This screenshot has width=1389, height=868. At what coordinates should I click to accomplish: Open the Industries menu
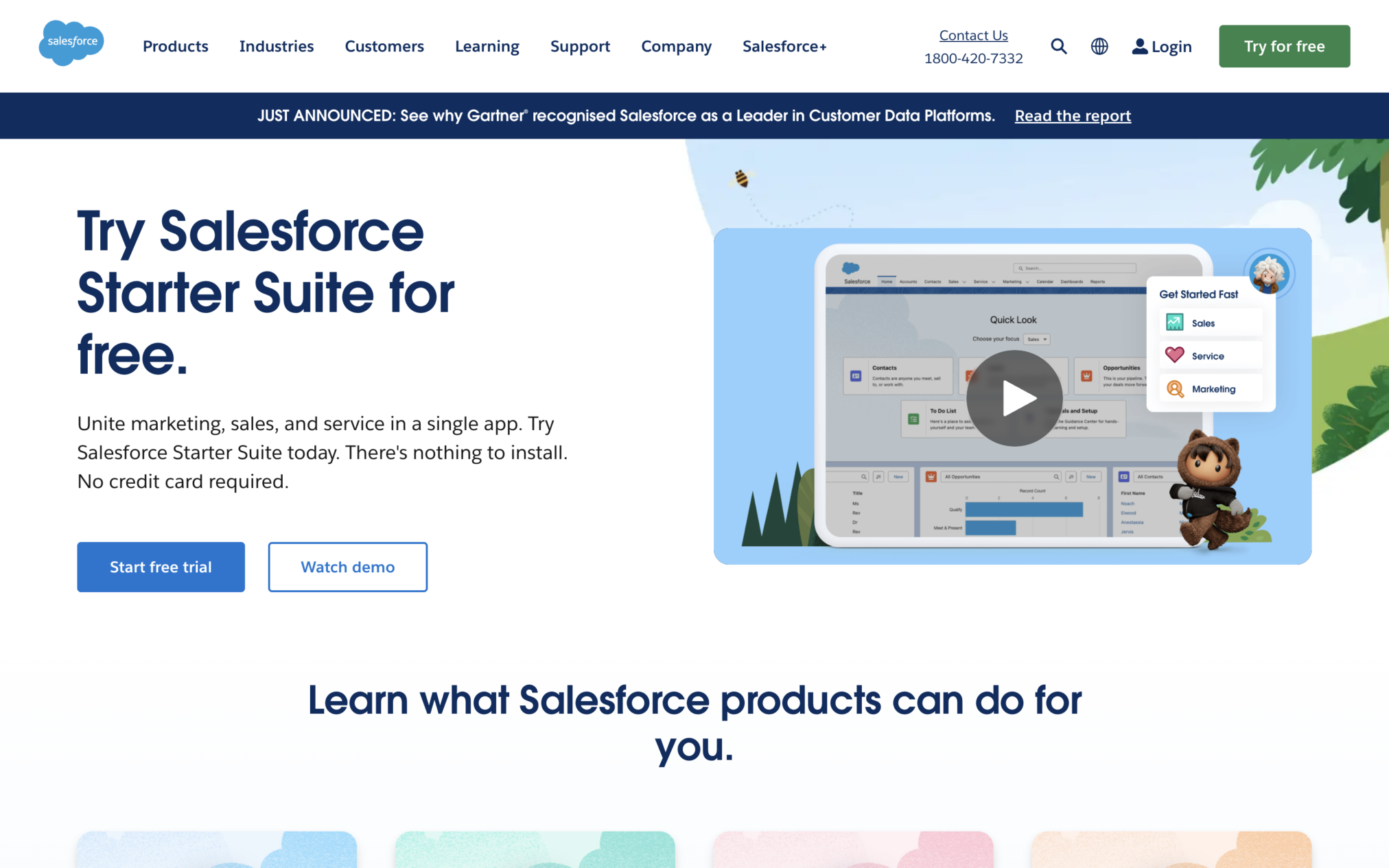click(277, 46)
